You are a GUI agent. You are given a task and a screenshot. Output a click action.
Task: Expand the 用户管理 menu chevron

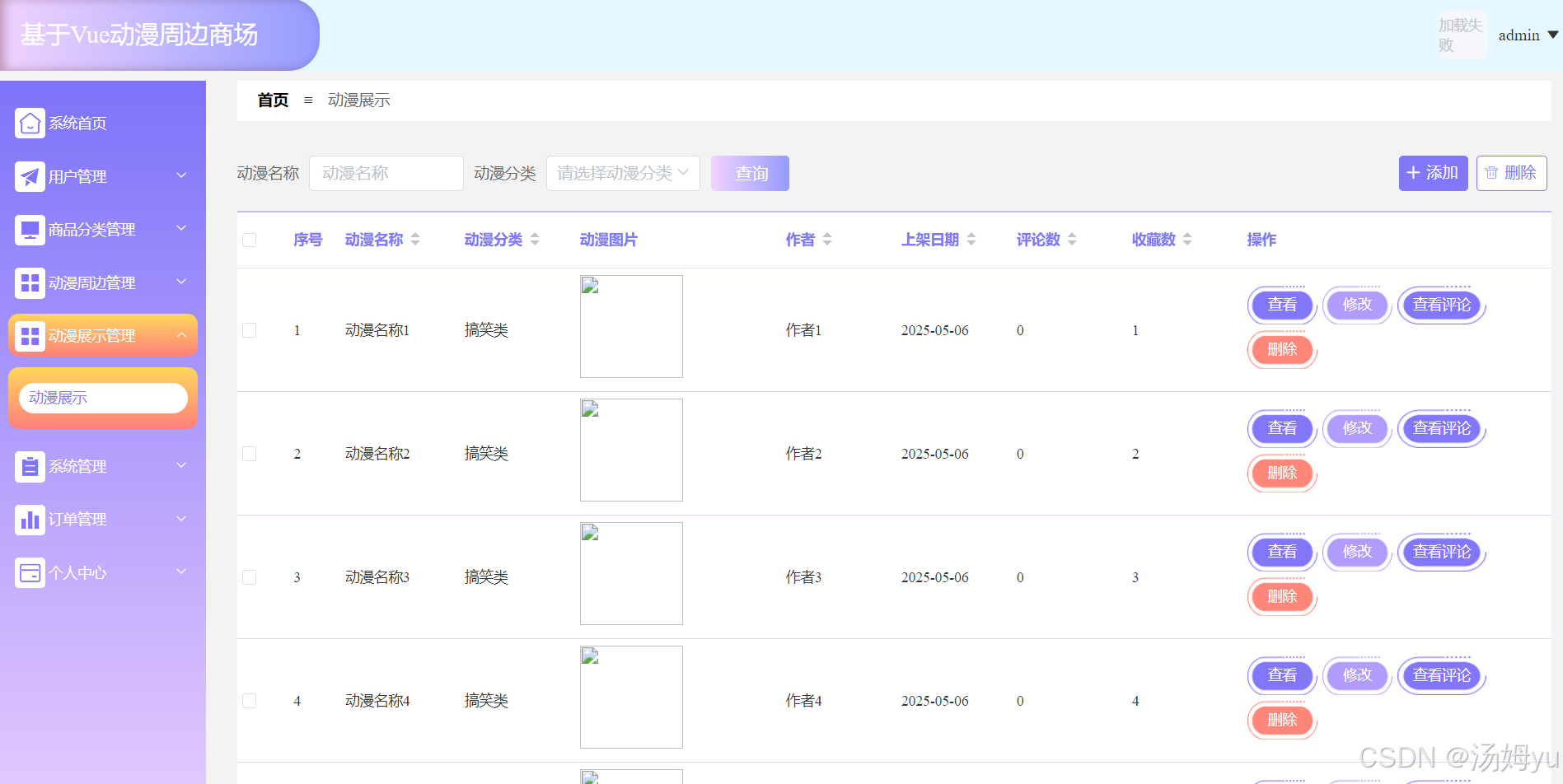pyautogui.click(x=181, y=175)
